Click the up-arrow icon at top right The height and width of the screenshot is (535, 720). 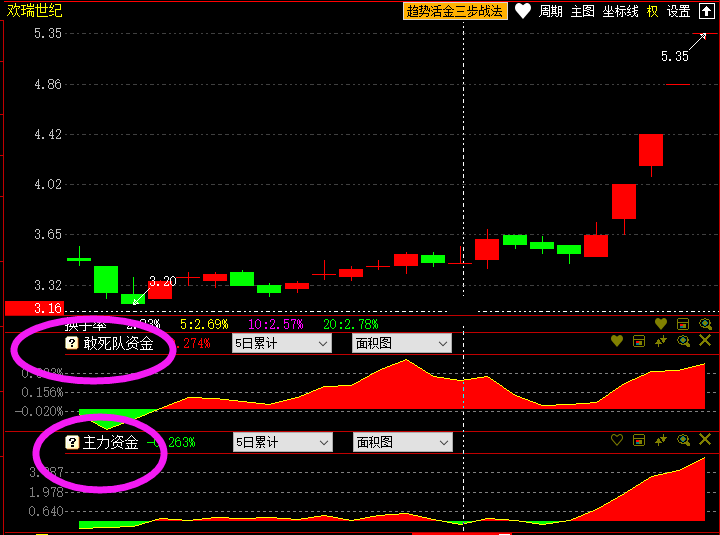pyautogui.click(x=707, y=11)
